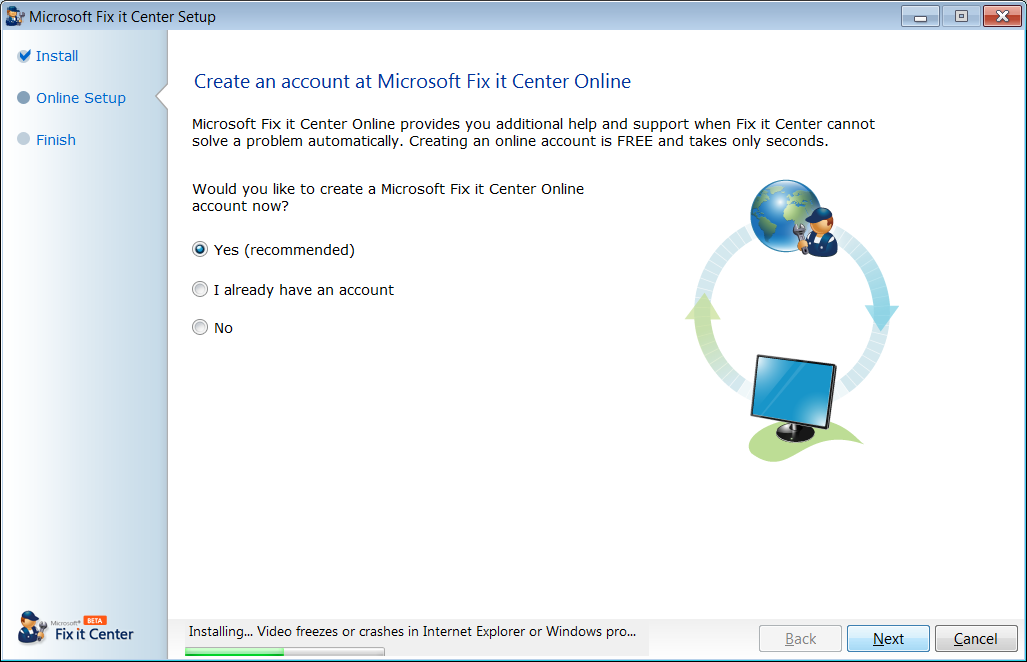Click the Next button
Screen dimensions: 1027x662
(887, 638)
